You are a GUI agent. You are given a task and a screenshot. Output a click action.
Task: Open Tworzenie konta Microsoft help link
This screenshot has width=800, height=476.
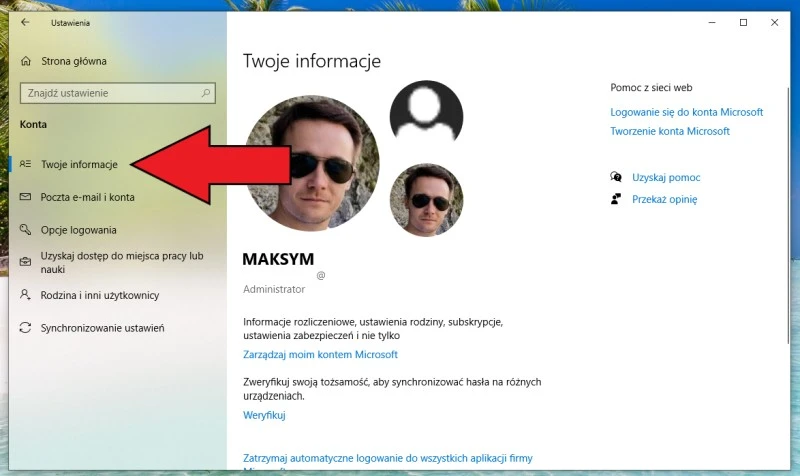point(670,131)
